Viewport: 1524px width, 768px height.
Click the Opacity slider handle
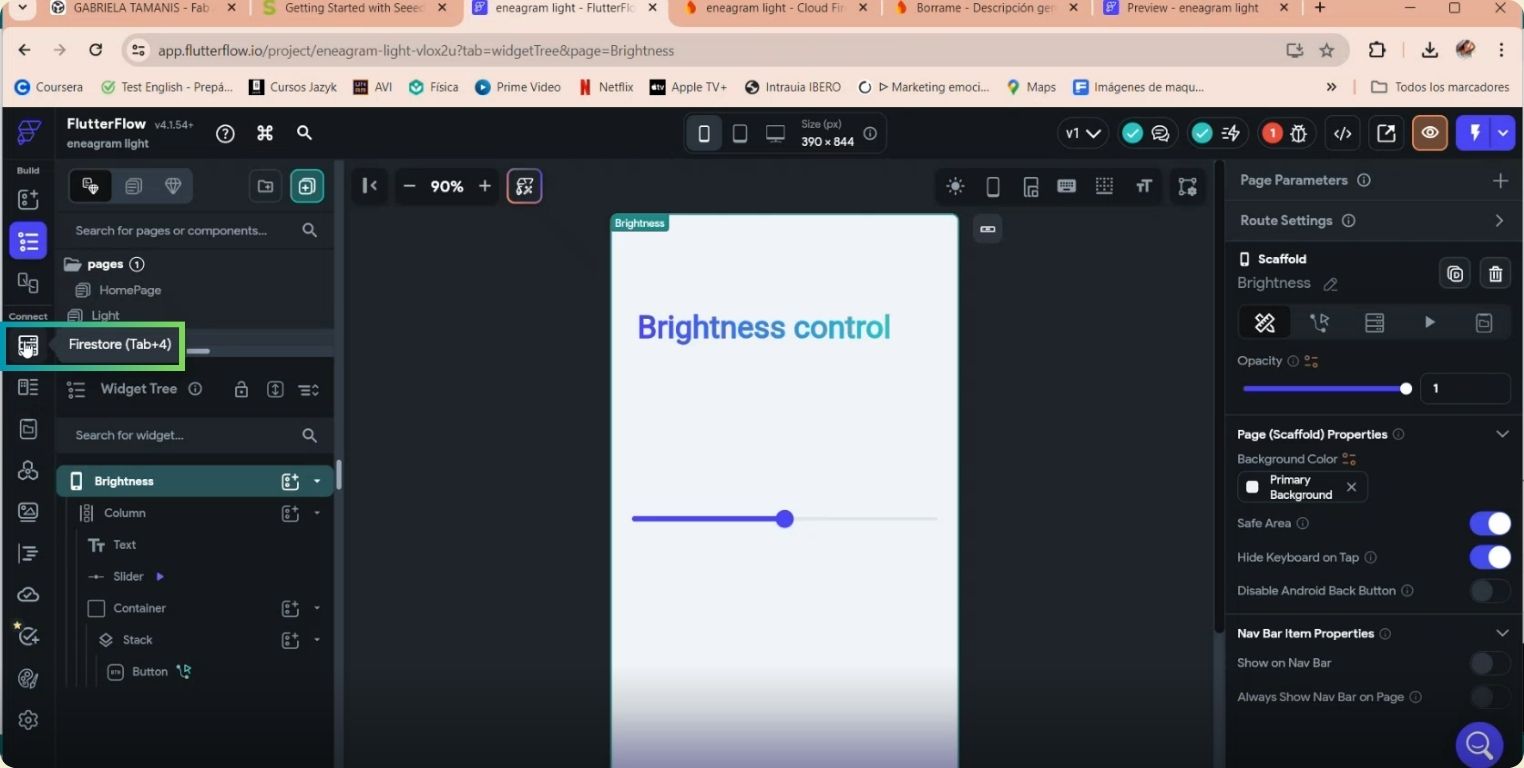click(1406, 388)
